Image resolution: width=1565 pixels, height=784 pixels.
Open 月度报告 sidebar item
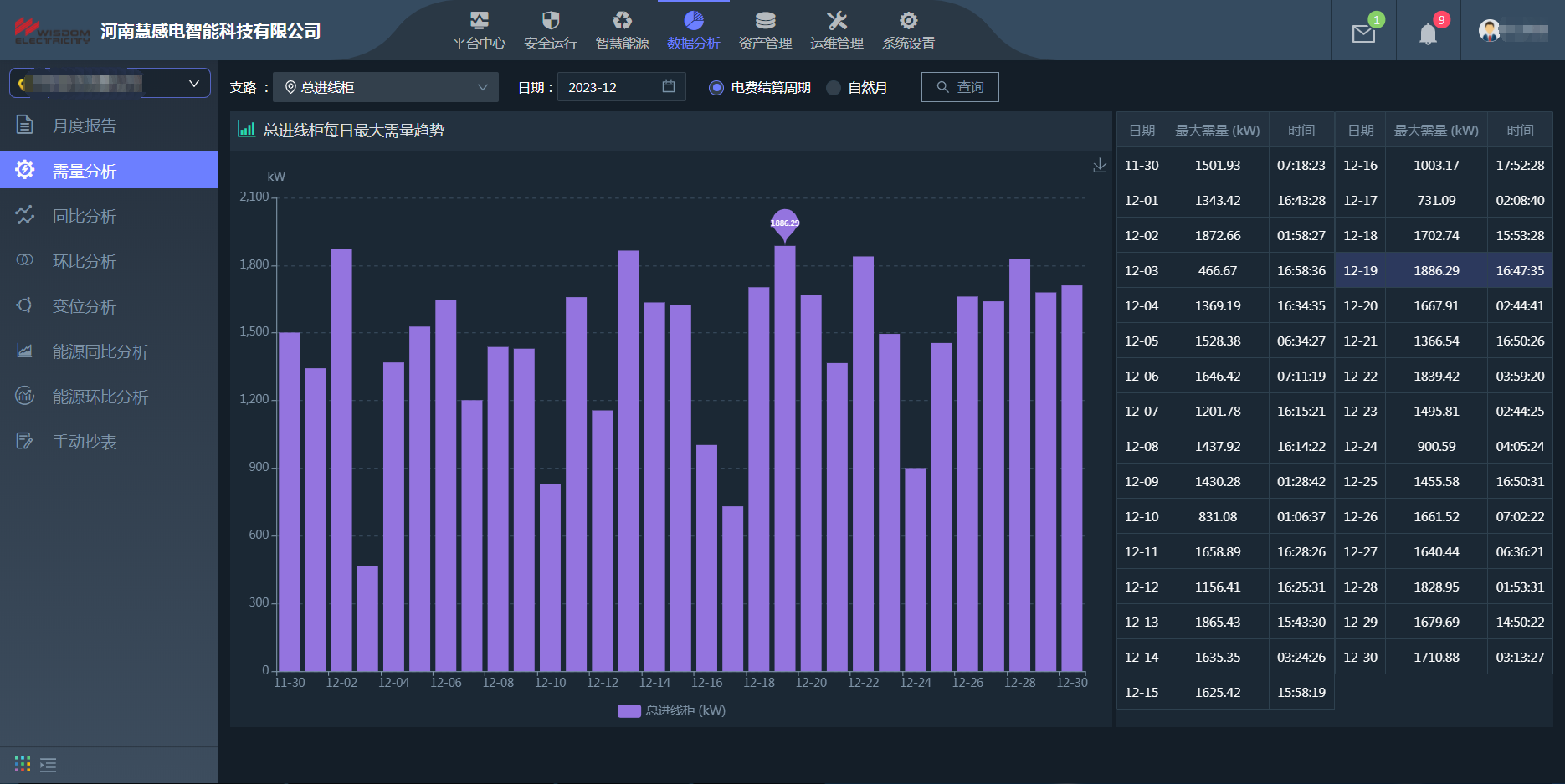point(85,126)
